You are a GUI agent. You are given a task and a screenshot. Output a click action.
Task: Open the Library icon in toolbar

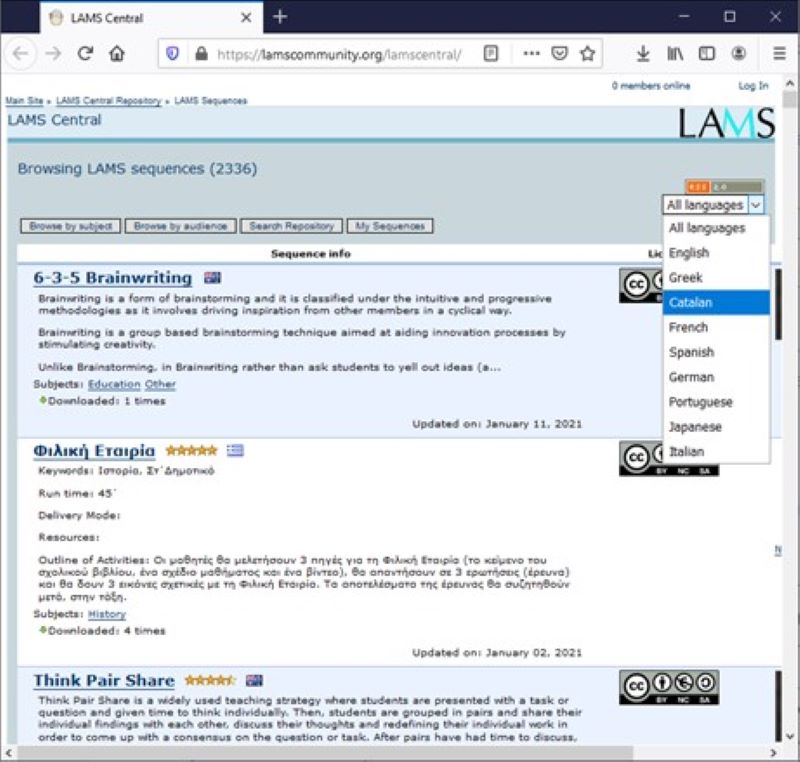coord(675,54)
